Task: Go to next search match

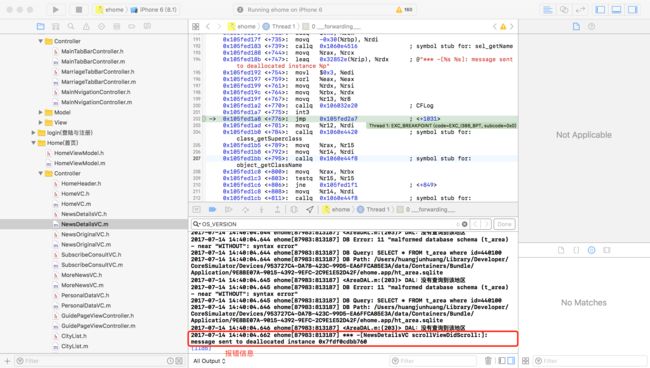Action: [x=485, y=224]
